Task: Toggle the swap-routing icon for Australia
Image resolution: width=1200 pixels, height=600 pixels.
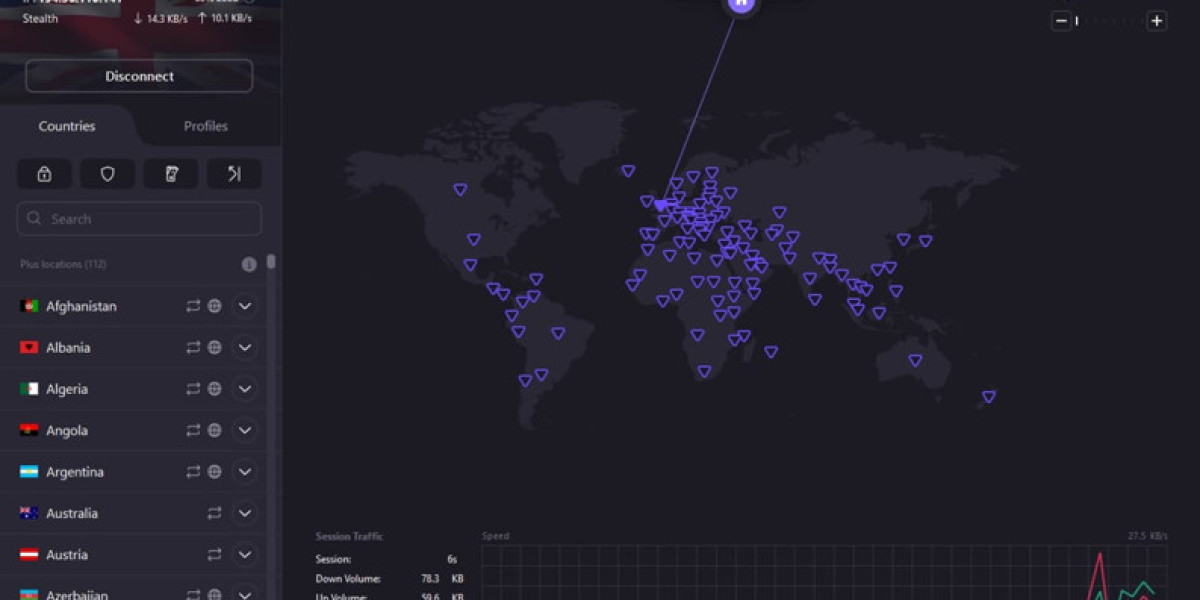Action: (x=214, y=513)
